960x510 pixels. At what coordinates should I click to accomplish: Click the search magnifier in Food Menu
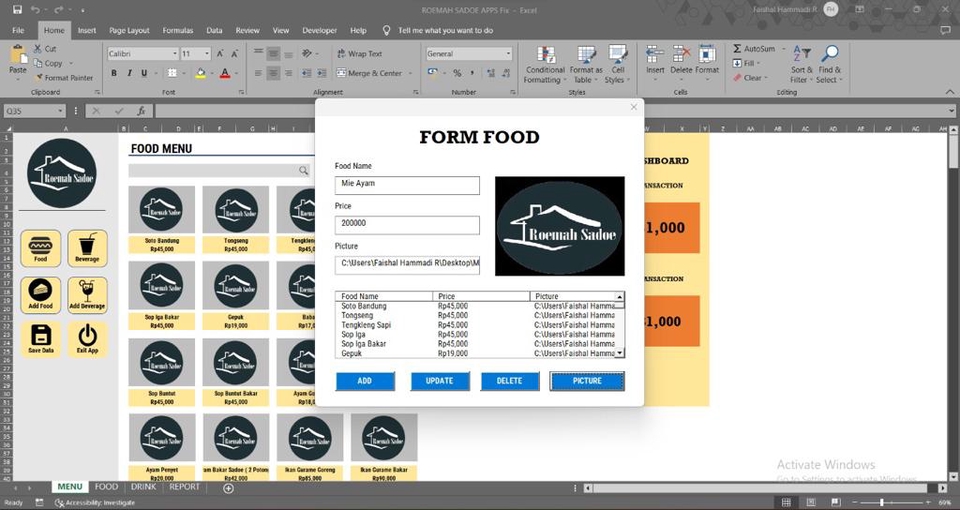(304, 170)
